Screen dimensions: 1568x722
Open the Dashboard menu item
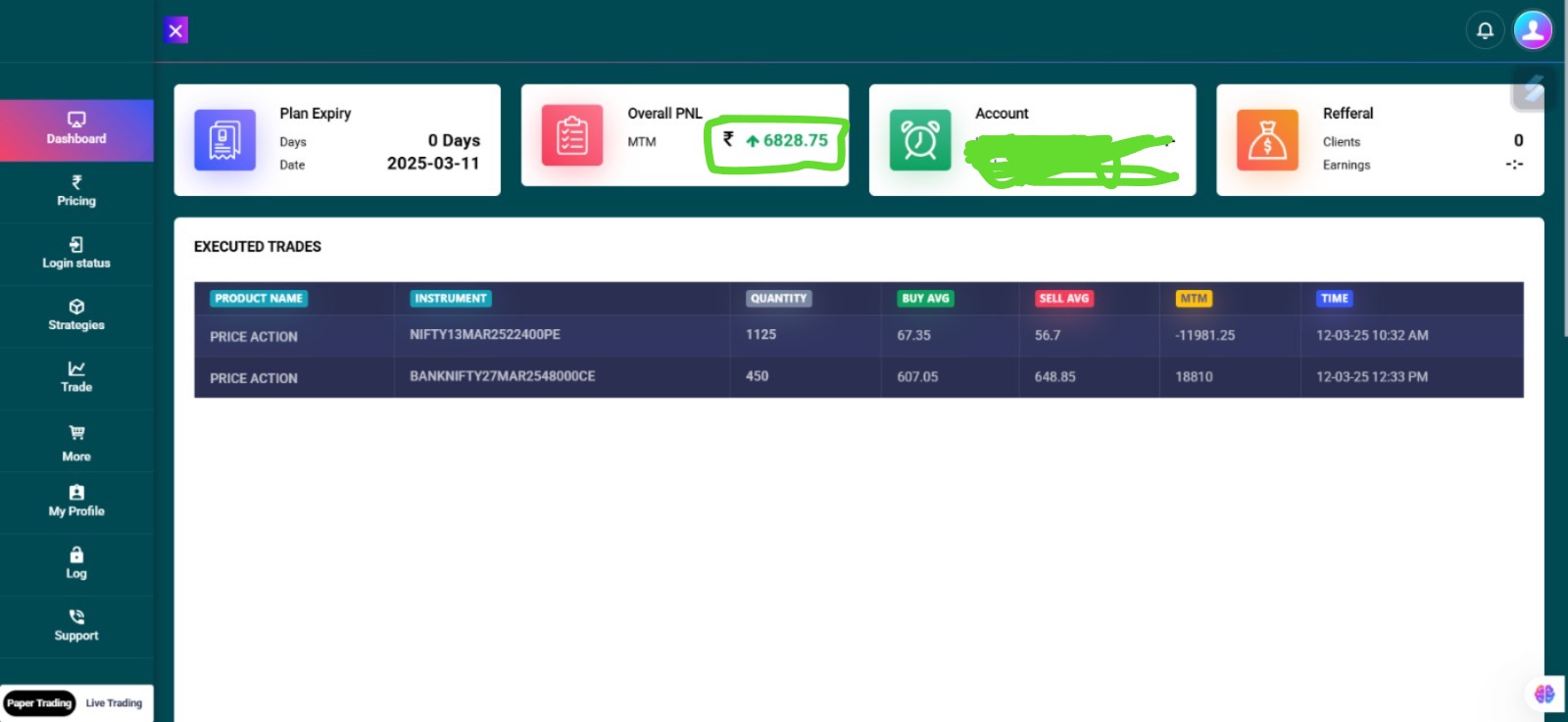pyautogui.click(x=76, y=129)
